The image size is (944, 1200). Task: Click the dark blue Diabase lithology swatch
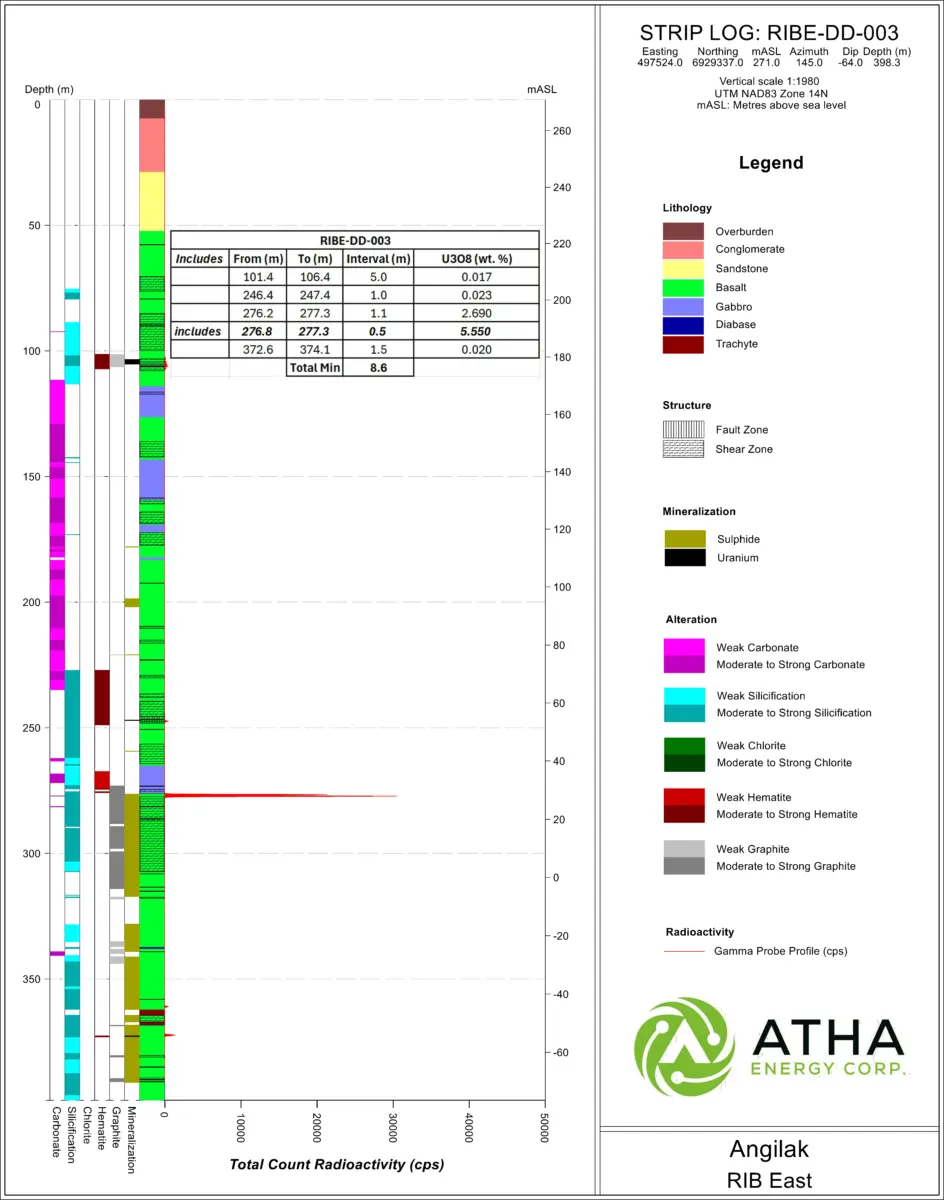click(x=683, y=324)
